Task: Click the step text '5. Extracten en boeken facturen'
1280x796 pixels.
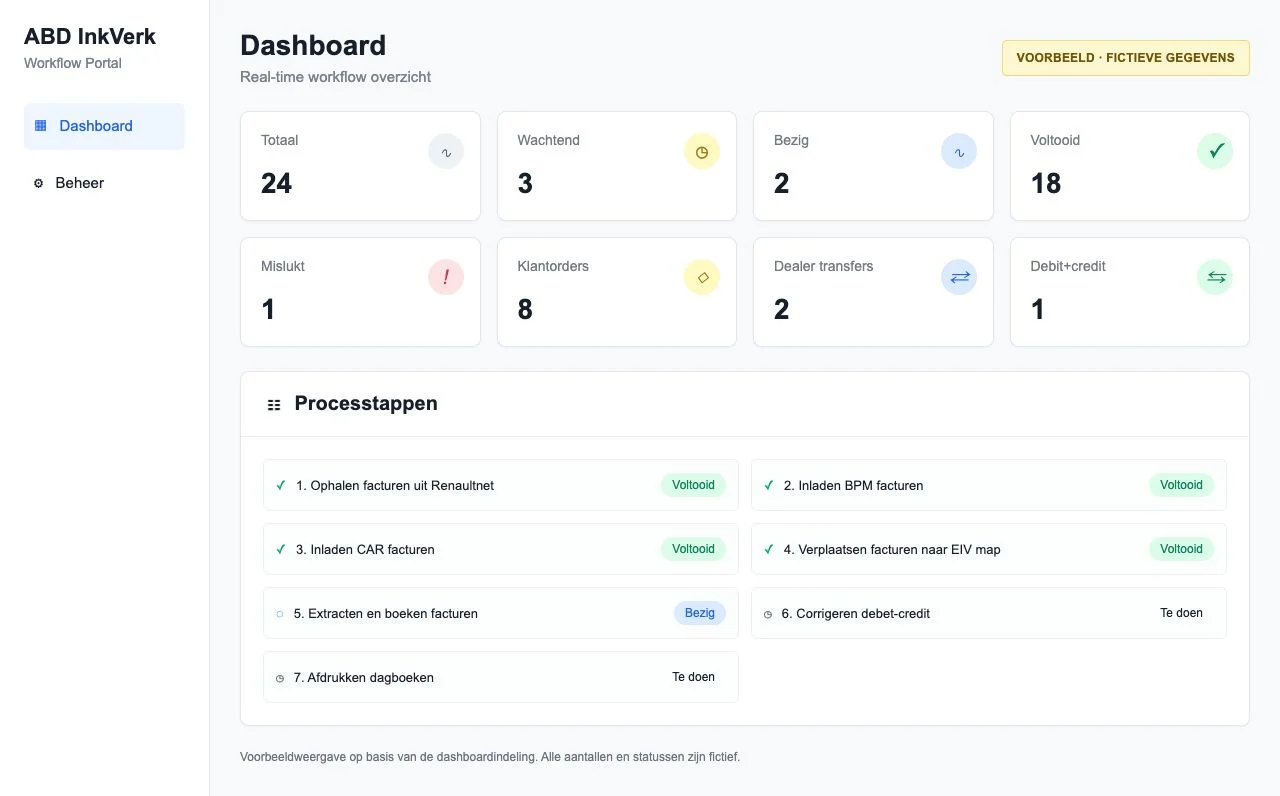Action: point(386,614)
